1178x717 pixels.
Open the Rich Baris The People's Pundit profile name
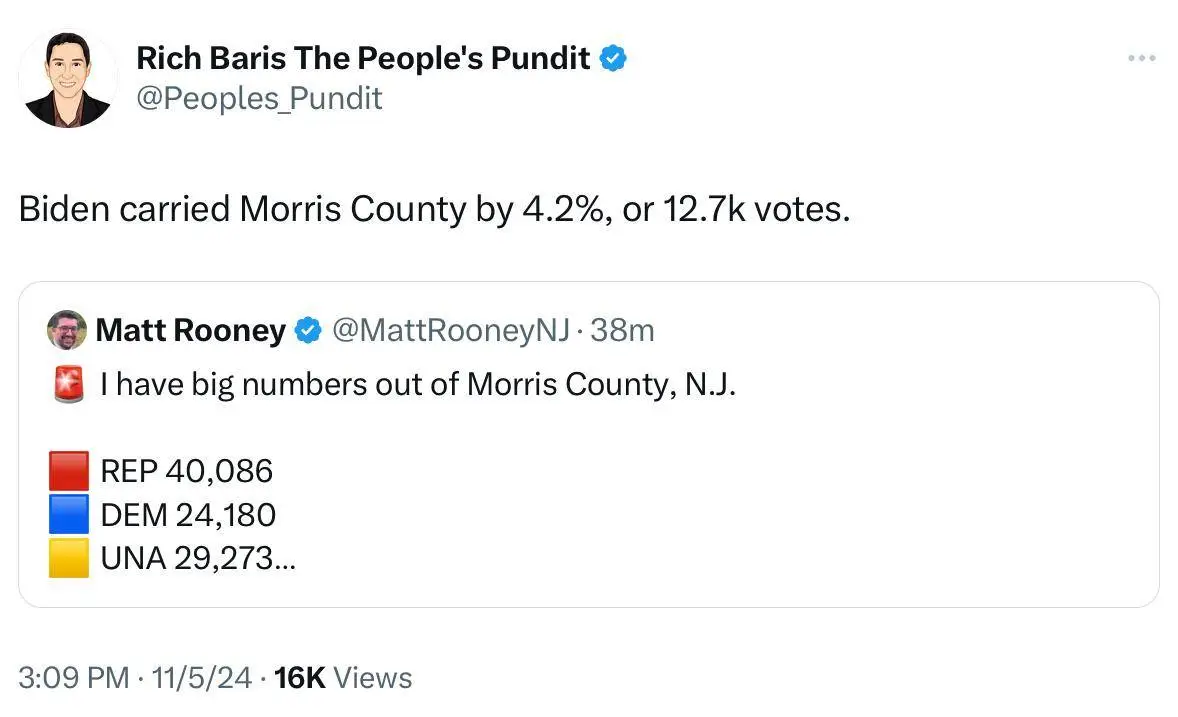[x=363, y=59]
